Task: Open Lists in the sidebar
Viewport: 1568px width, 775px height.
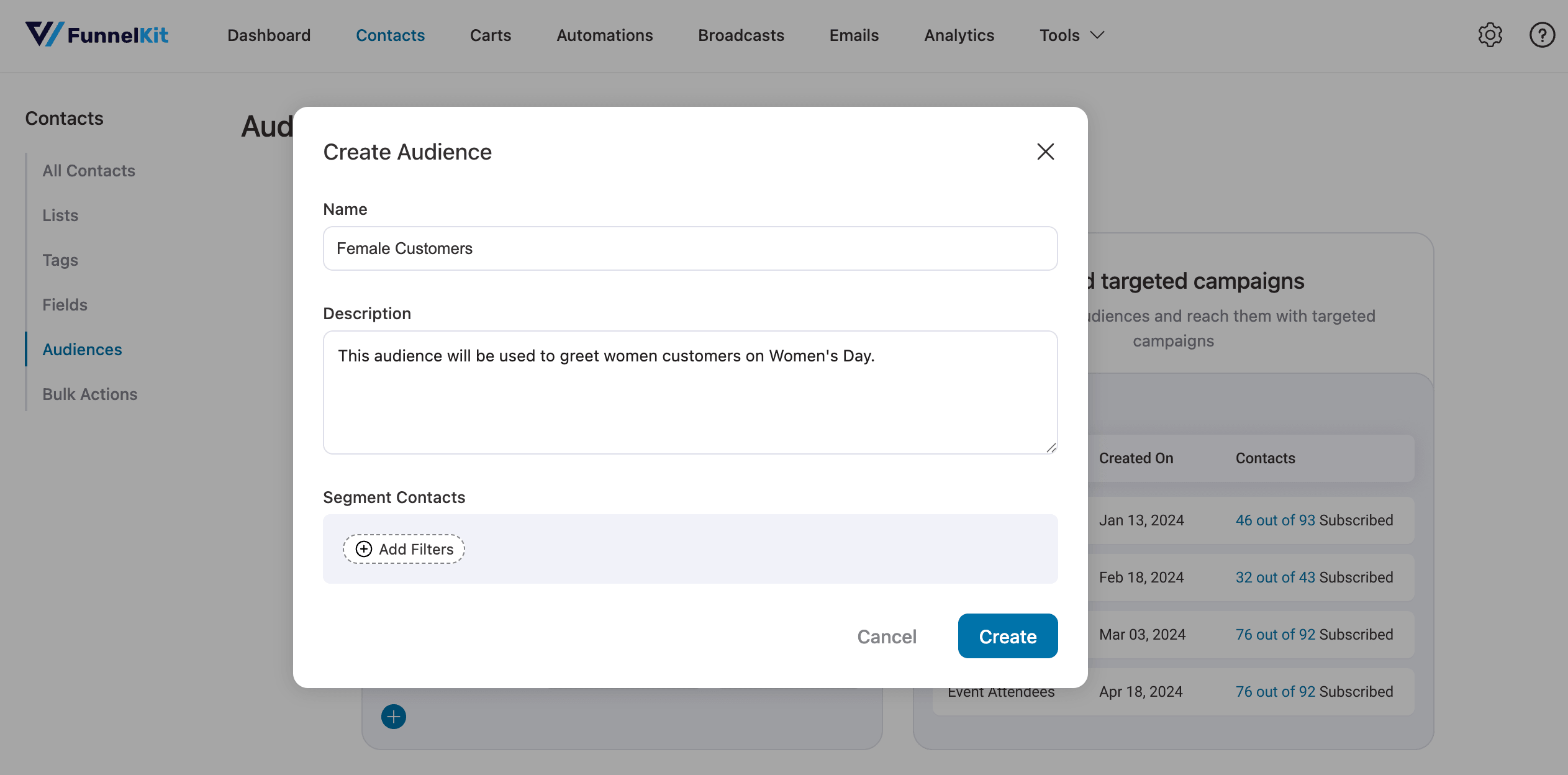Action: click(x=60, y=215)
